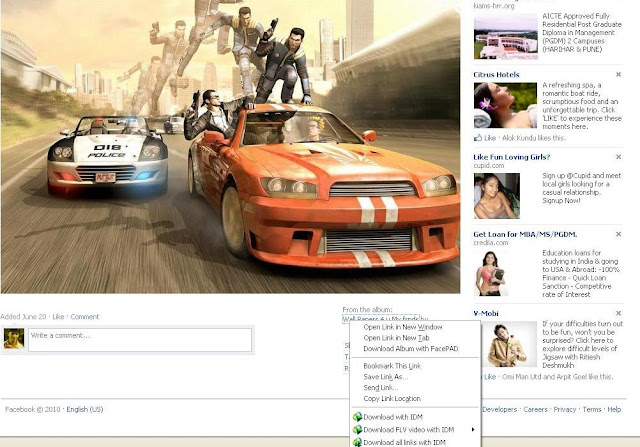Click the cupid.com ad photo

pyautogui.click(x=497, y=196)
